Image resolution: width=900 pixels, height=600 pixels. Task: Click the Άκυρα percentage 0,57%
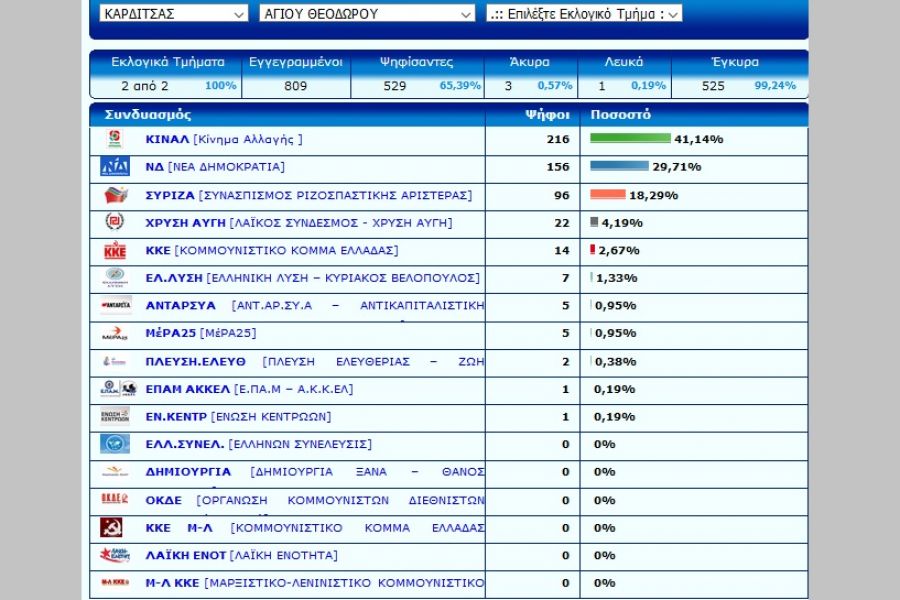[x=555, y=86]
